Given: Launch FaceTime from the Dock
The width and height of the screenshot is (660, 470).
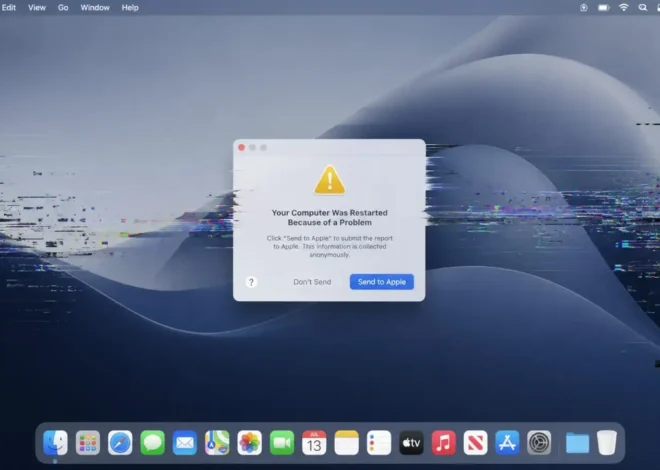Looking at the screenshot, I should [282, 443].
